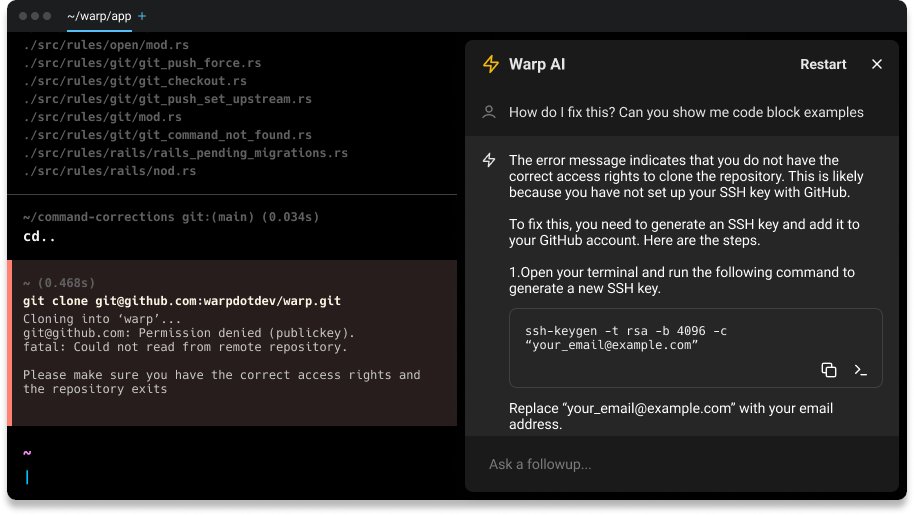Click the Cloning into 'warp' line

(x=102, y=319)
